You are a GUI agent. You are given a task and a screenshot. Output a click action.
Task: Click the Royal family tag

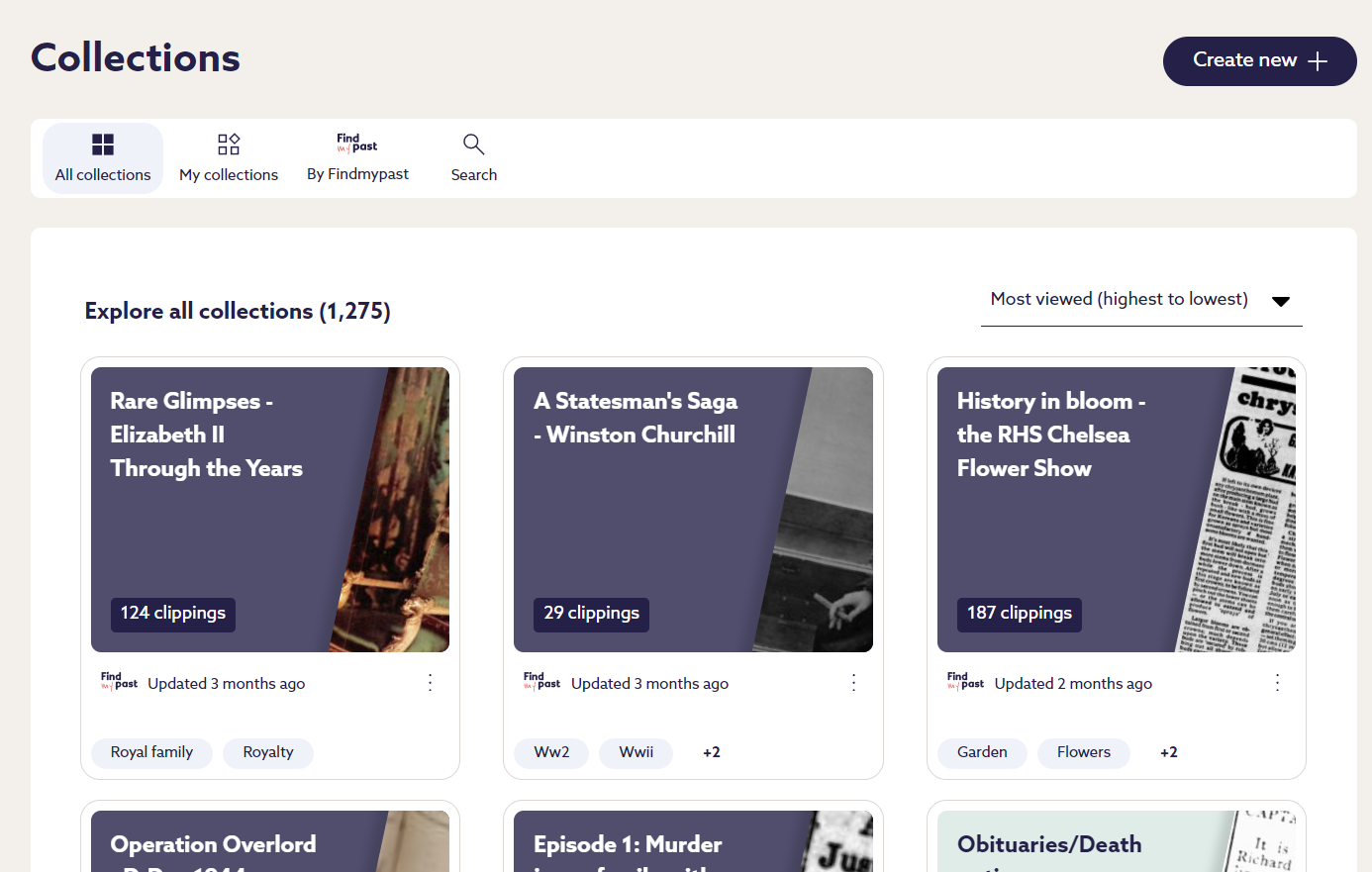click(x=151, y=752)
